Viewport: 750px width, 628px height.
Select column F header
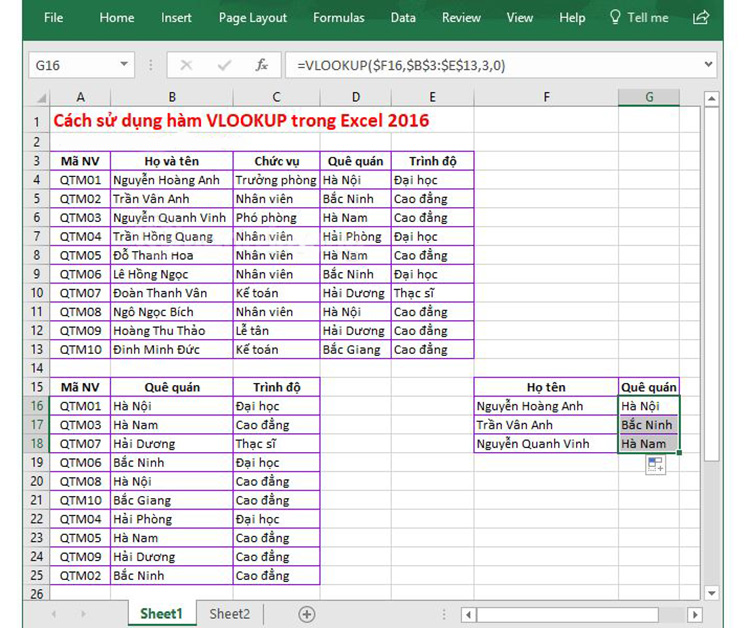(x=546, y=98)
